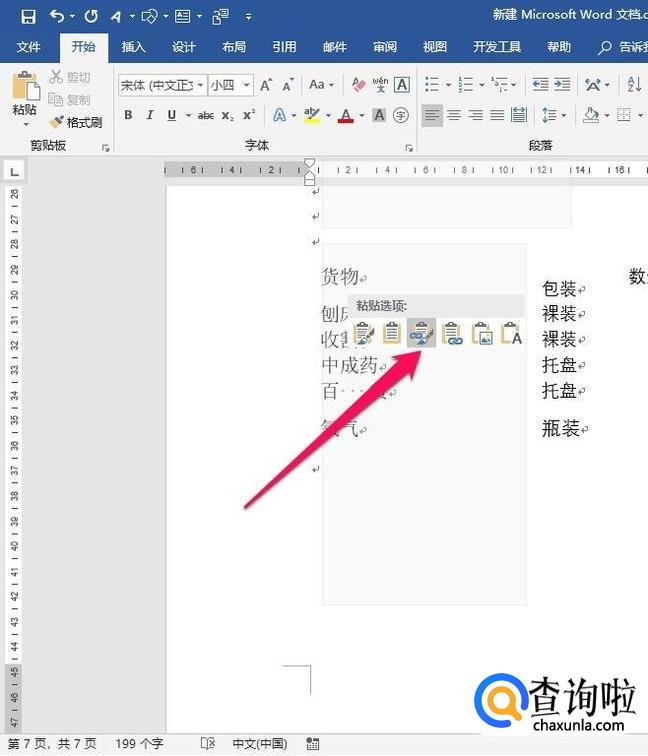This screenshot has height=756, width=648.
Task: Apply paragraph shading paint bucket
Action: coord(591,115)
